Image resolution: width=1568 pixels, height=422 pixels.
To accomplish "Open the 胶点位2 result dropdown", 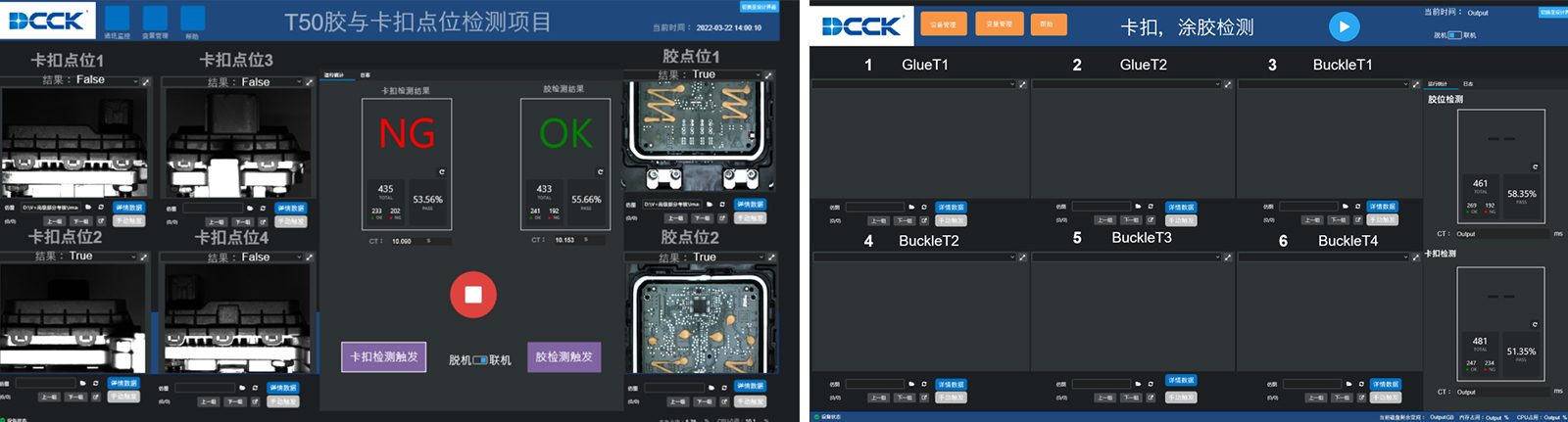I will click(x=759, y=258).
